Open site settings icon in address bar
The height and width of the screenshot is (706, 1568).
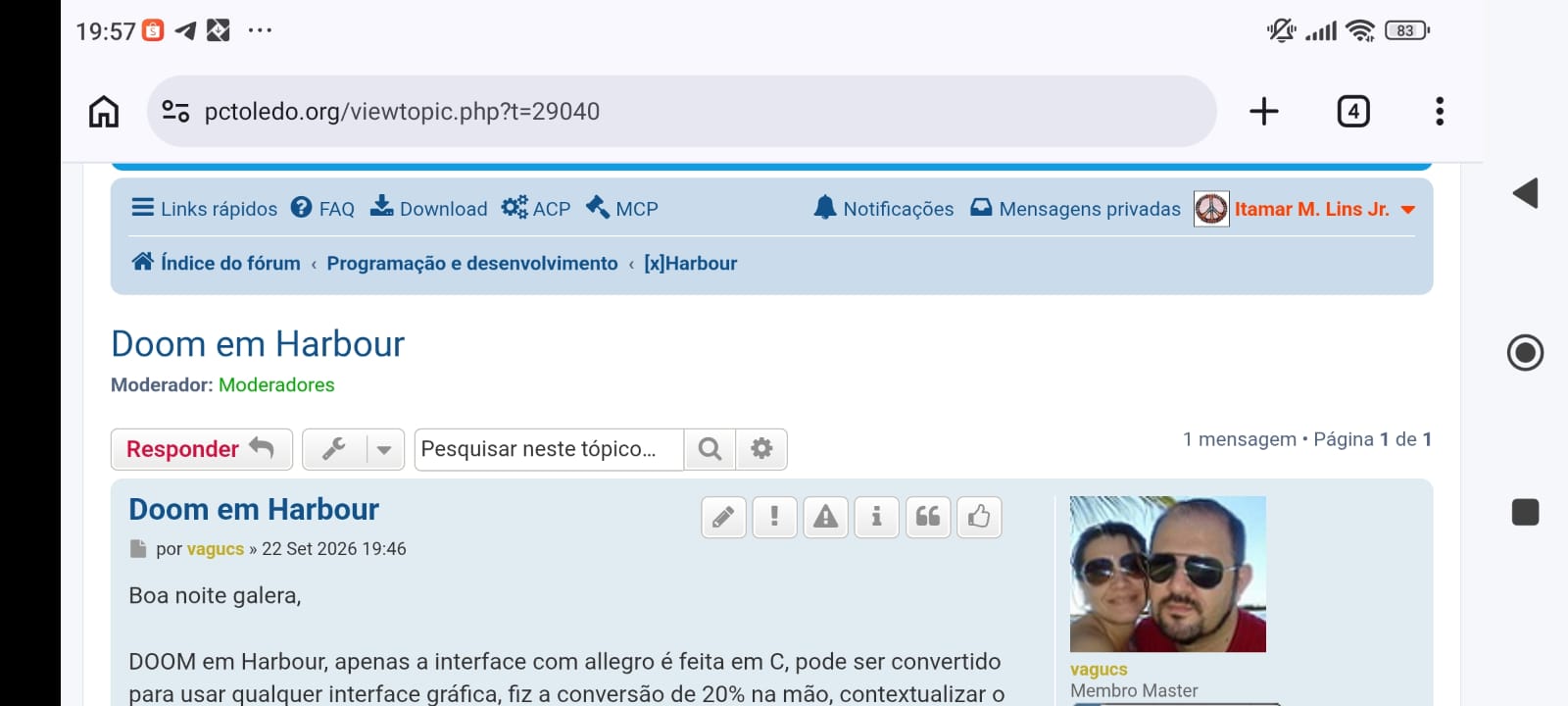click(175, 111)
